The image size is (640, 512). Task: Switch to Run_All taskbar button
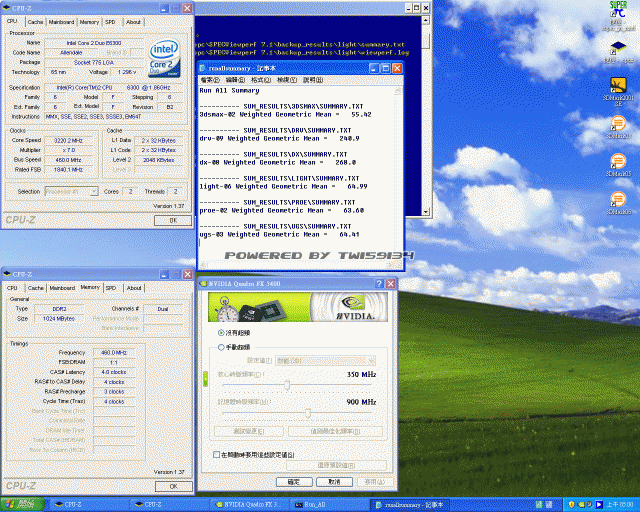coord(329,505)
